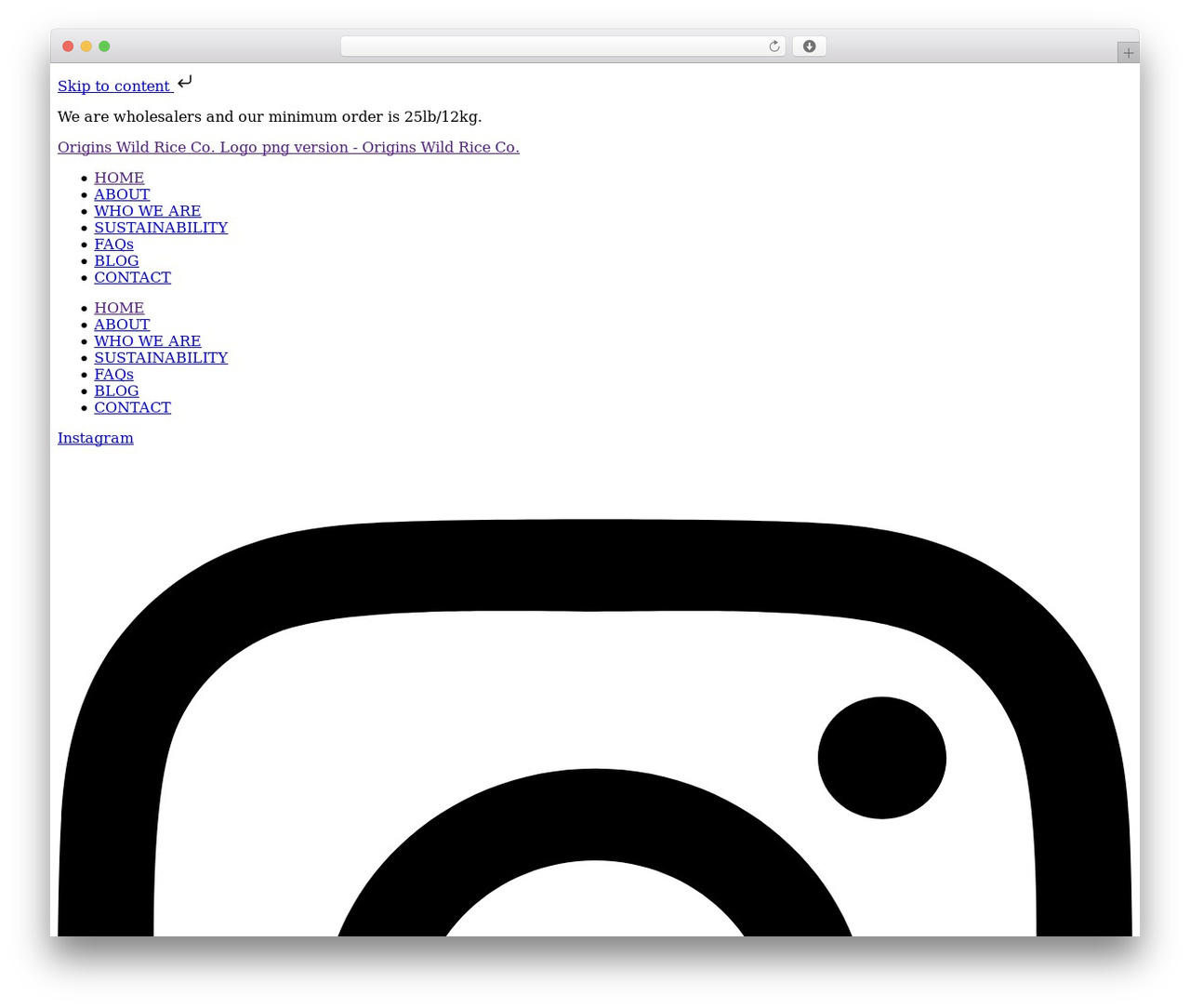The height and width of the screenshot is (1008, 1190).
Task: Click the browser reload icon
Action: [774, 46]
